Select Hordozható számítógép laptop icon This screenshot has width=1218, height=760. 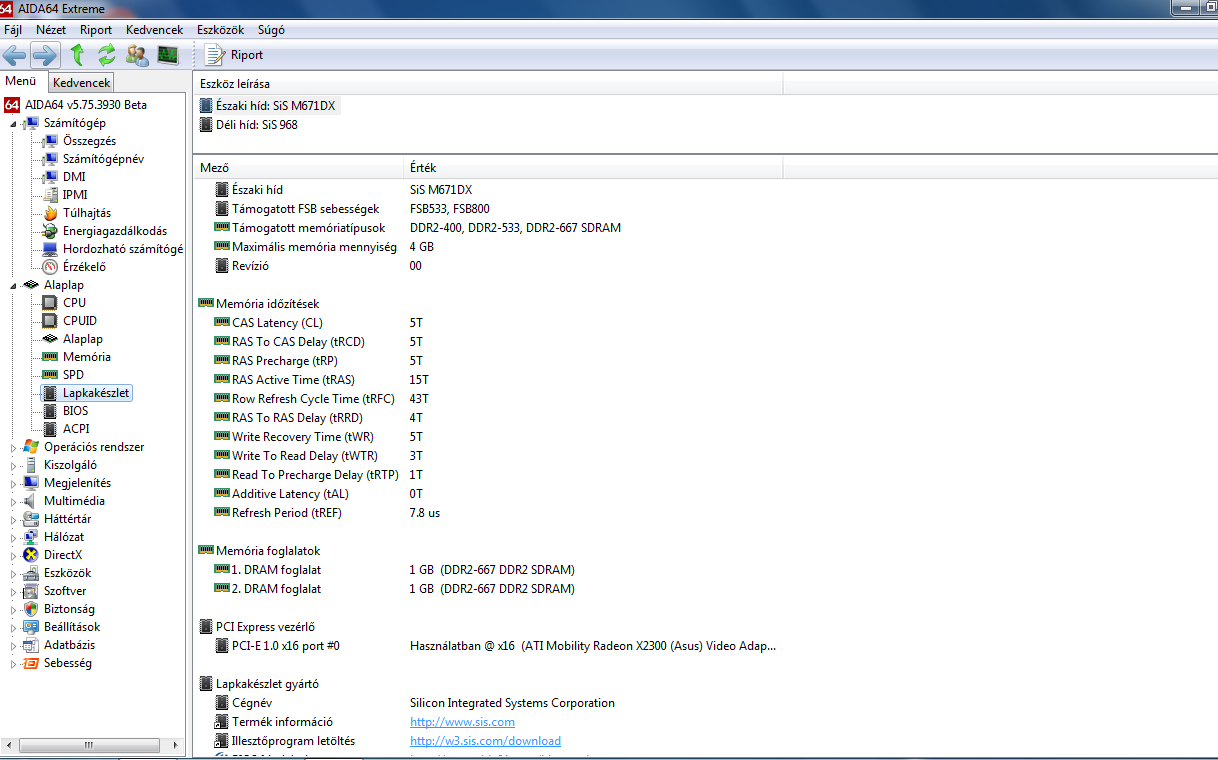point(50,249)
